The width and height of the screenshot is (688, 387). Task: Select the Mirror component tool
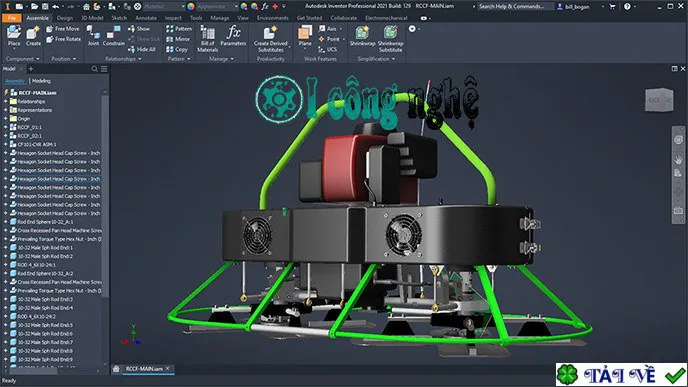coord(178,39)
